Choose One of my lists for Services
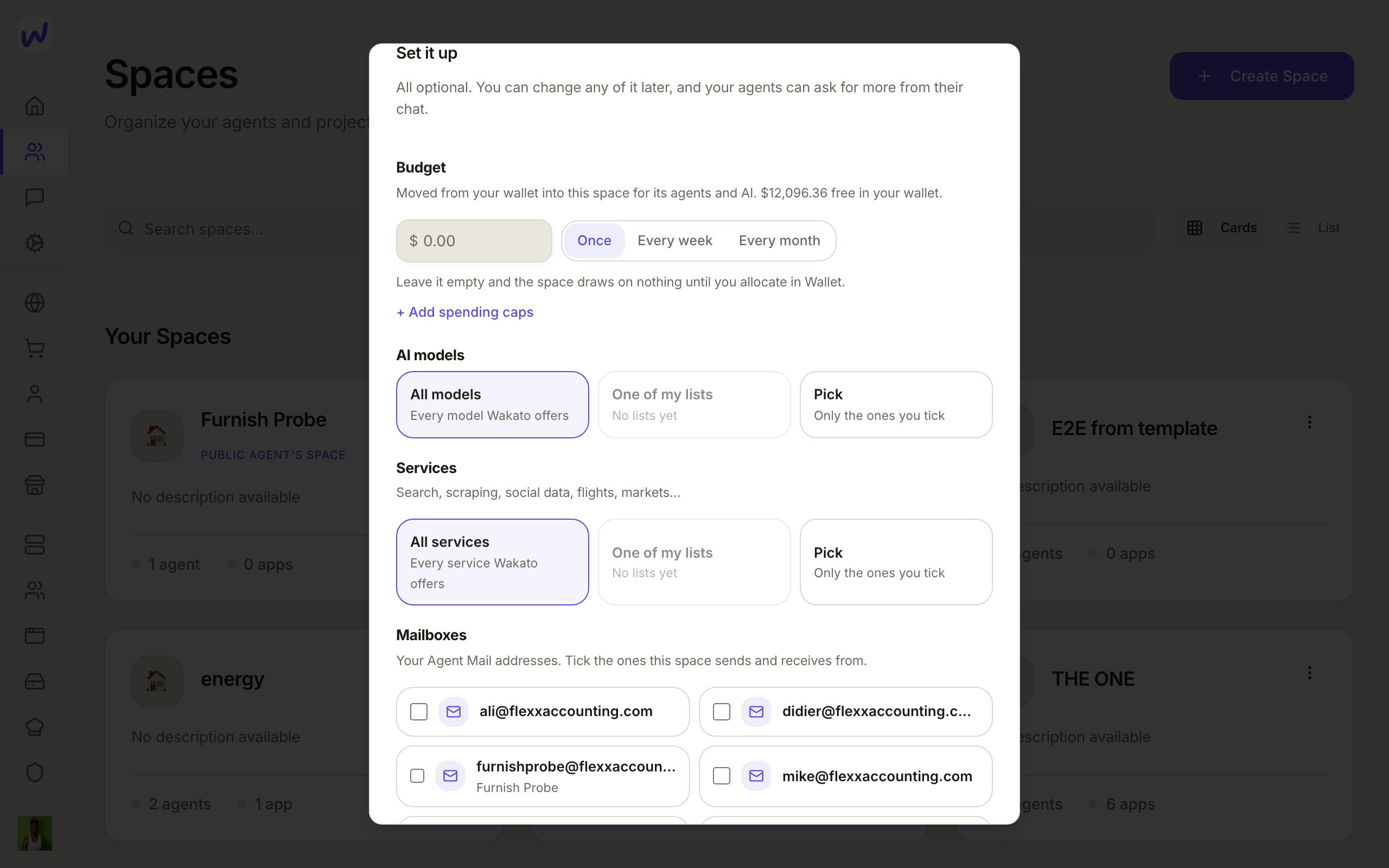 [694, 562]
